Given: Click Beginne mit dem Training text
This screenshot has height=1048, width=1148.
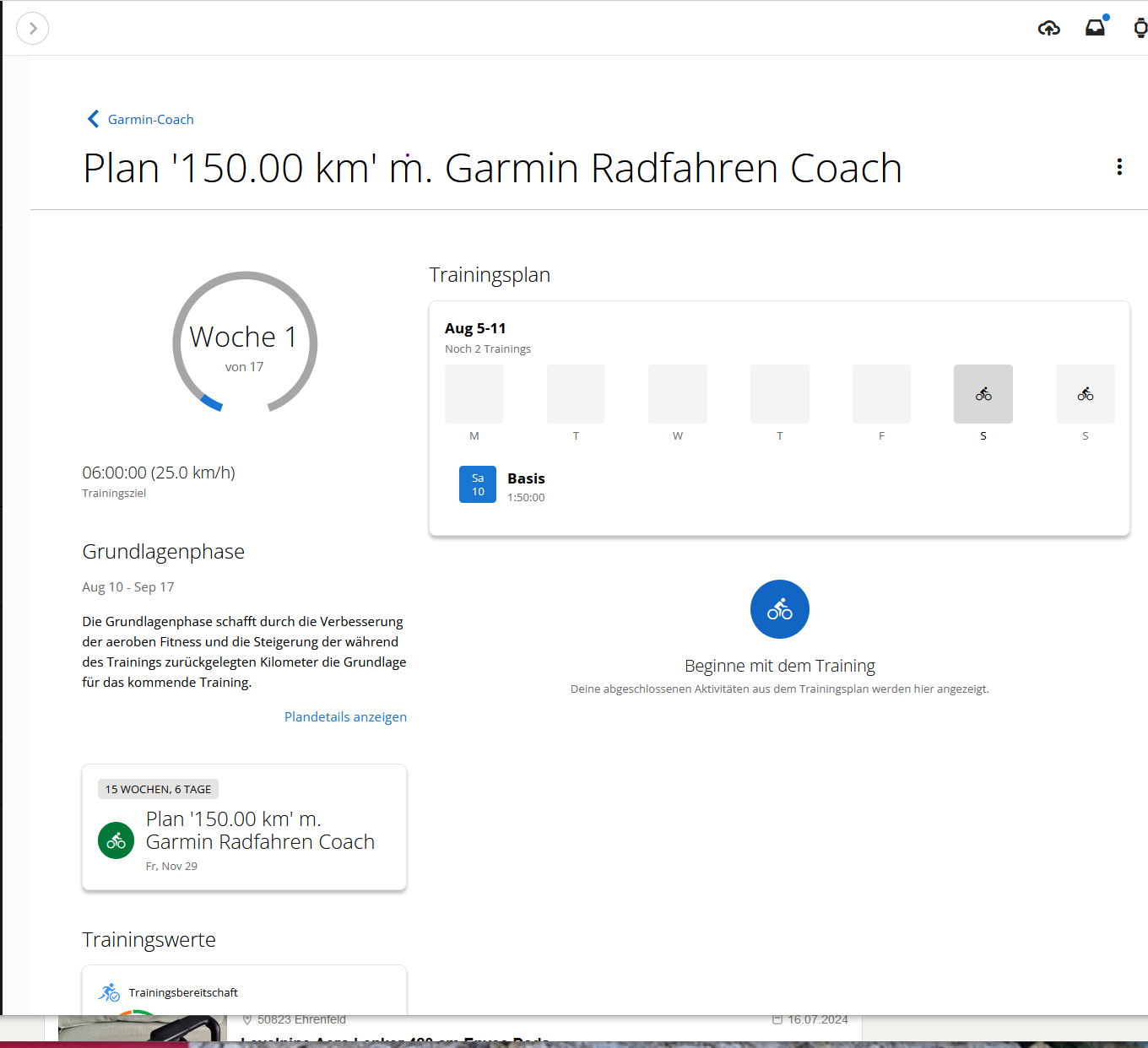Looking at the screenshot, I should (x=780, y=666).
